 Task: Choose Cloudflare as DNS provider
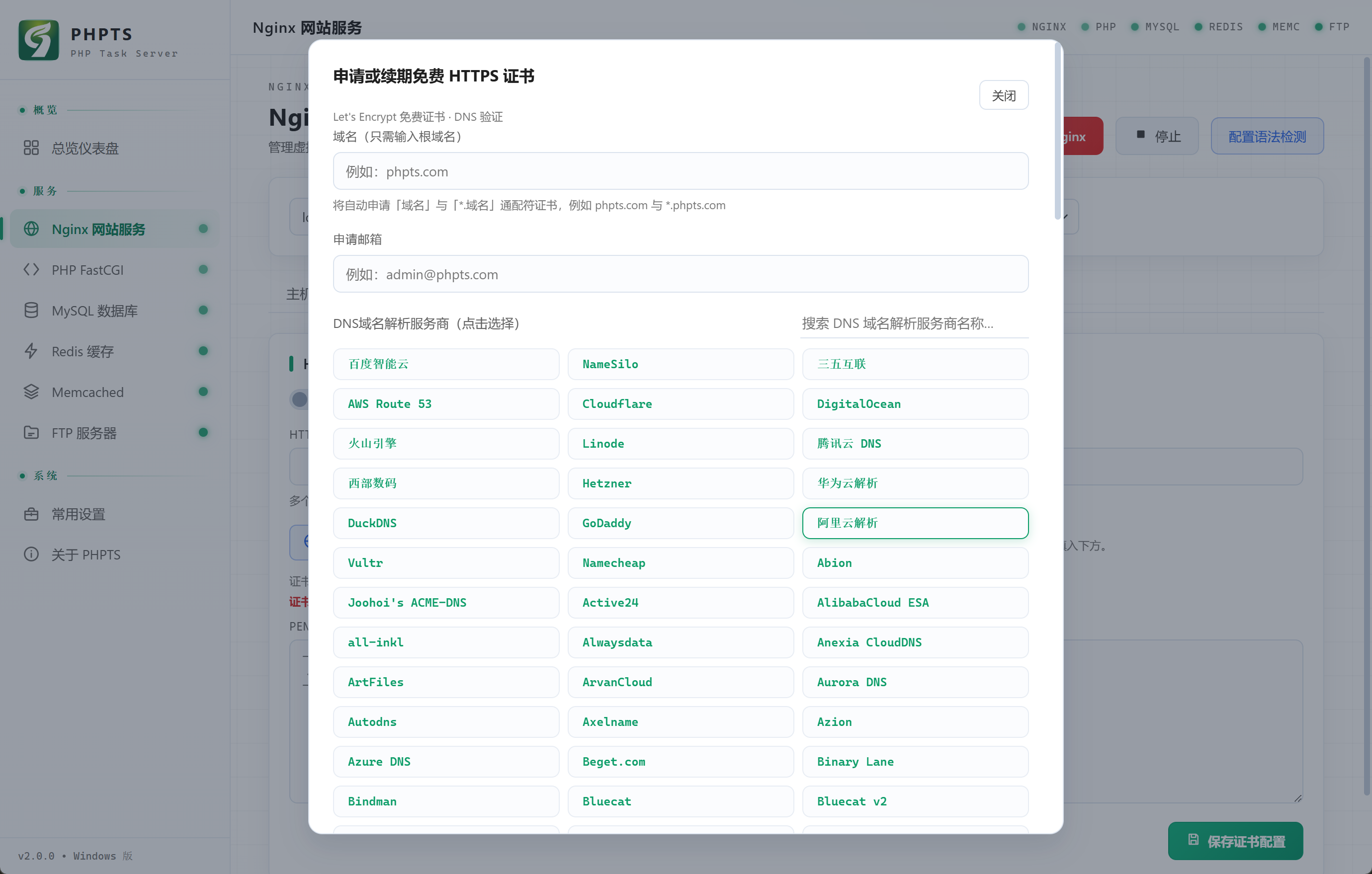click(681, 403)
